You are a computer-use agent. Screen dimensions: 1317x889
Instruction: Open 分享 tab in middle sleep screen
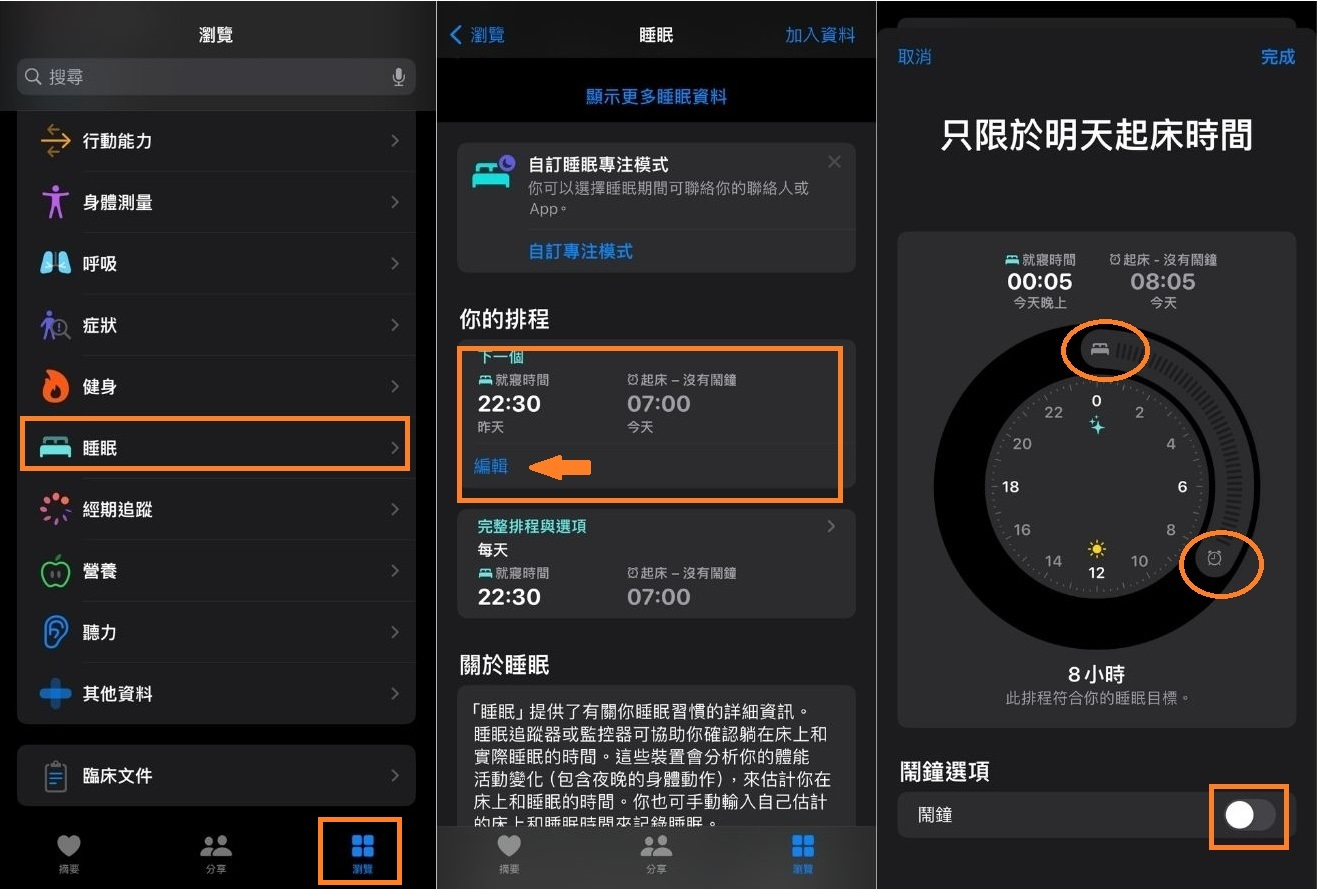(x=656, y=853)
